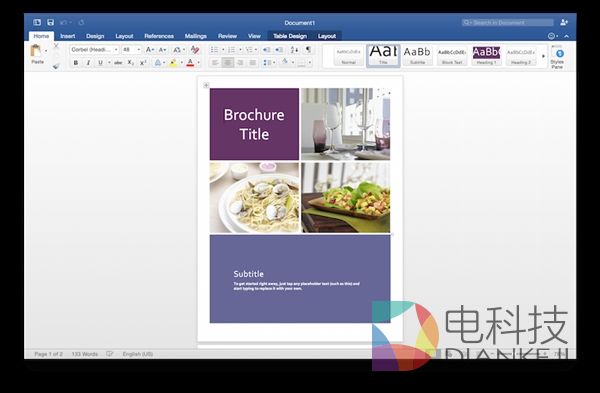Click the yellow text highlight color button
This screenshot has height=393, width=600.
pos(173,63)
